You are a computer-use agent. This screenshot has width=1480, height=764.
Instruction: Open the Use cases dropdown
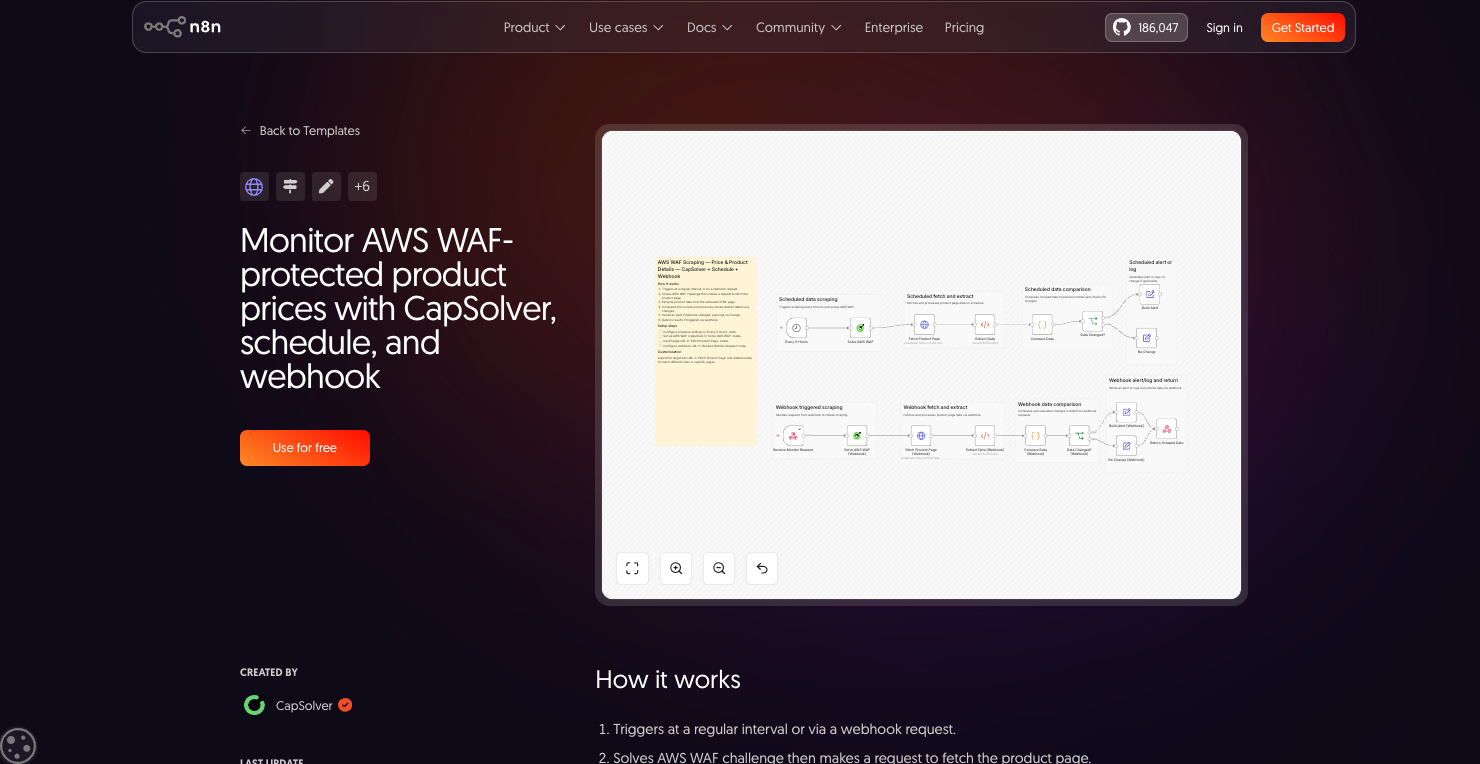pos(625,27)
